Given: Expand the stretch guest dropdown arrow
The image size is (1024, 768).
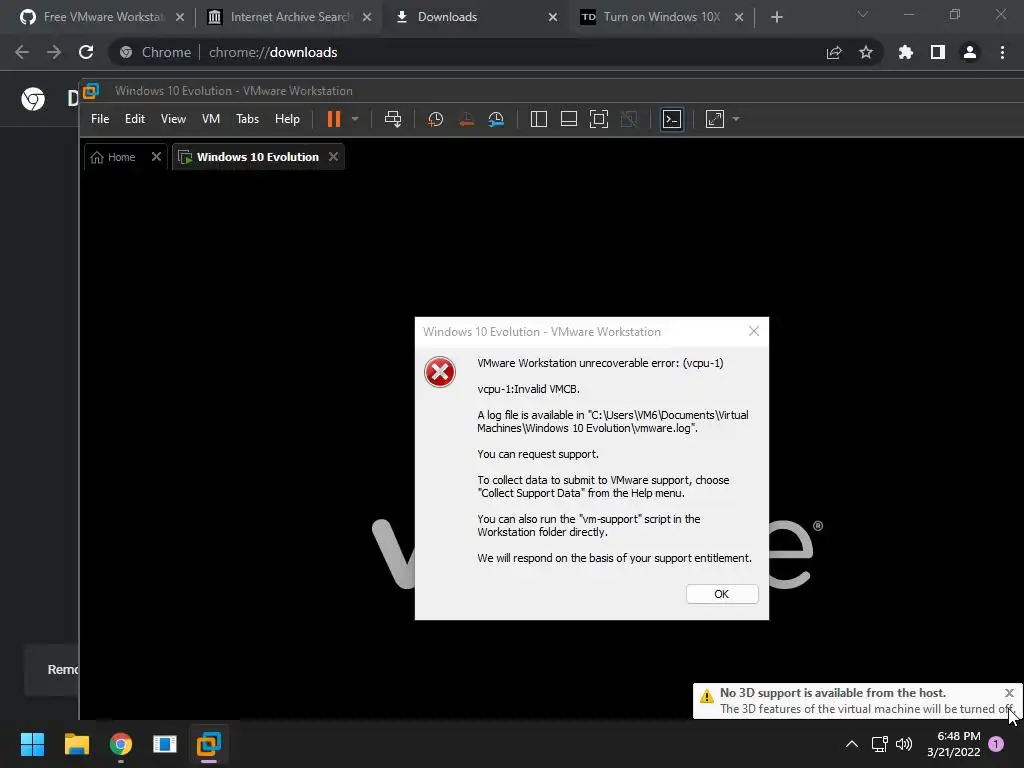Looking at the screenshot, I should [736, 119].
